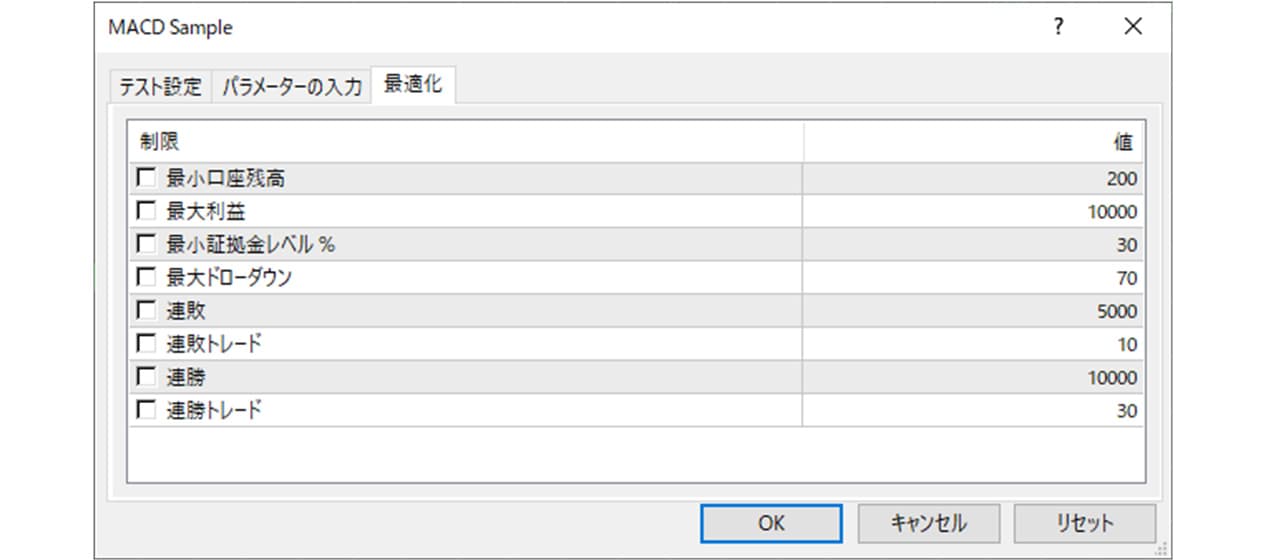Open the パラメーターの入力 tab
The image size is (1266, 560).
coord(291,87)
